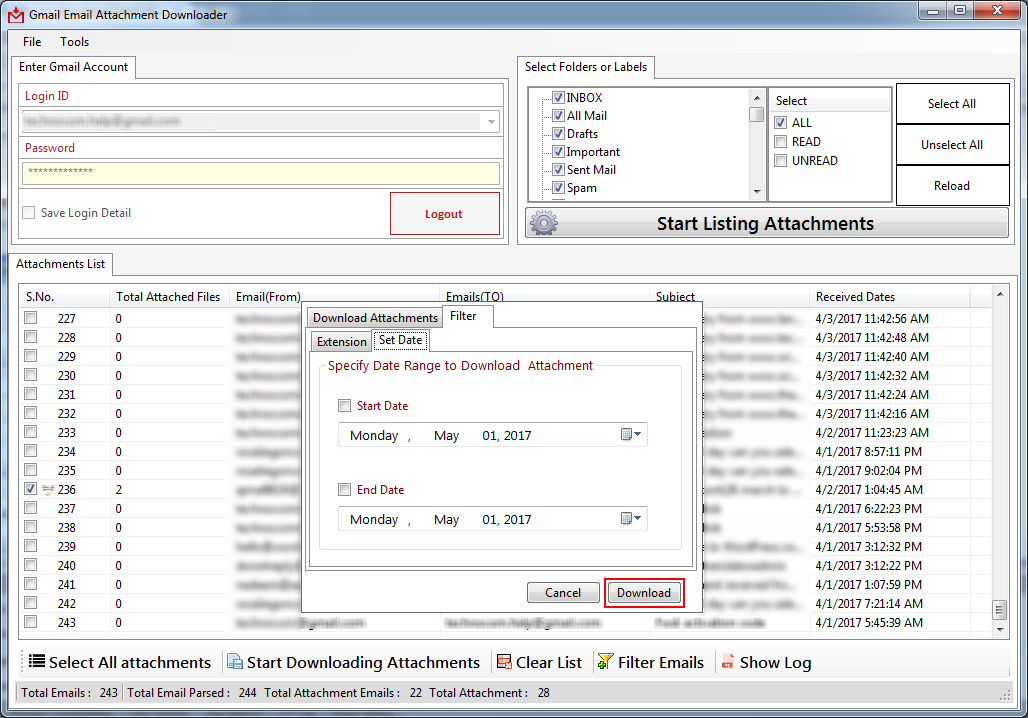Image resolution: width=1028 pixels, height=718 pixels.
Task: Click Filter Emails in toolbar
Action: pyautogui.click(x=651, y=662)
